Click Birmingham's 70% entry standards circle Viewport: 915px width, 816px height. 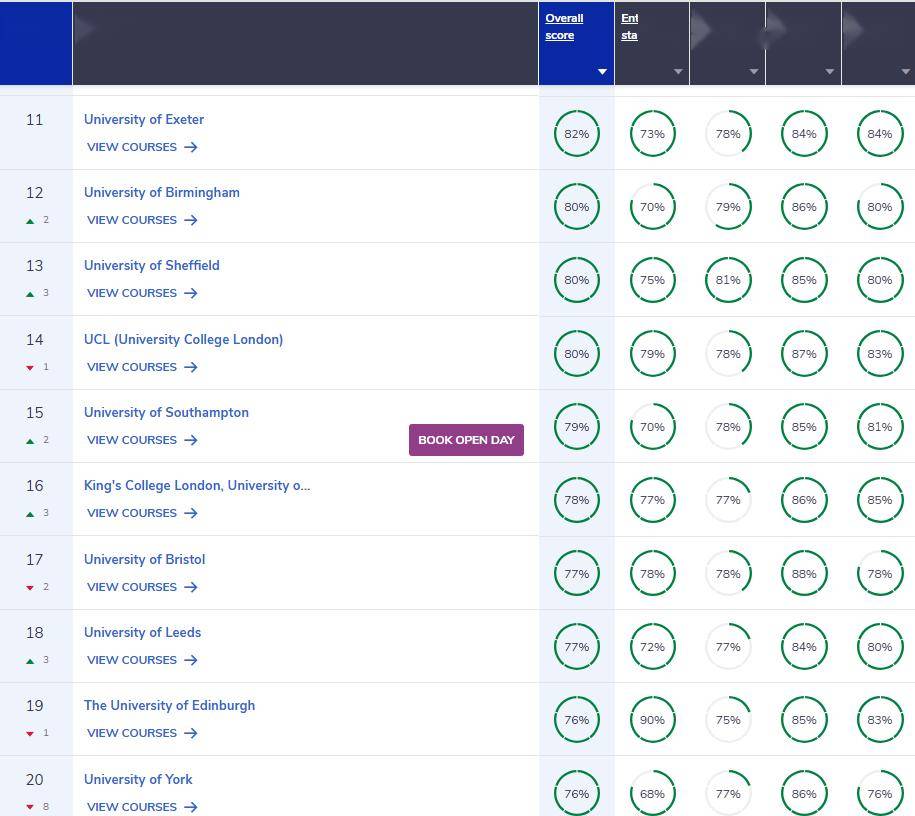tap(652, 207)
